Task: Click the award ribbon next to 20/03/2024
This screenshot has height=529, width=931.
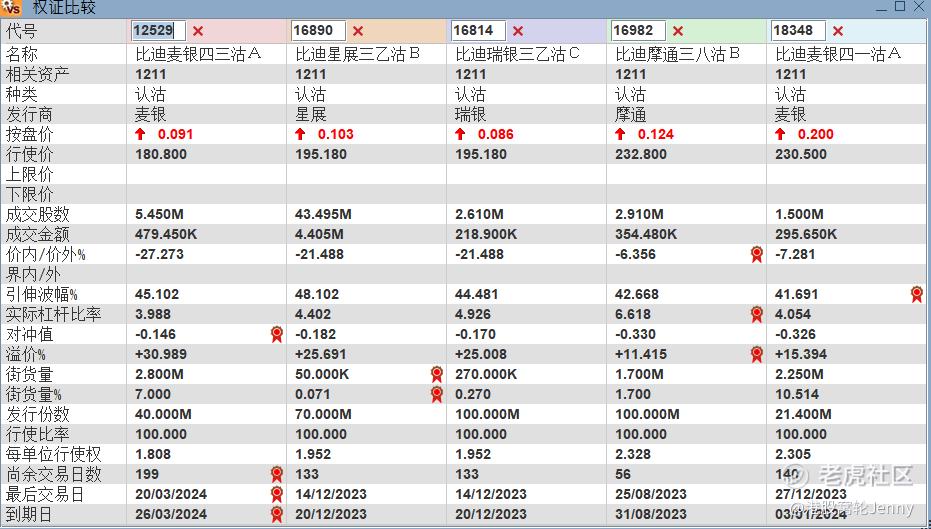Action: click(x=277, y=494)
